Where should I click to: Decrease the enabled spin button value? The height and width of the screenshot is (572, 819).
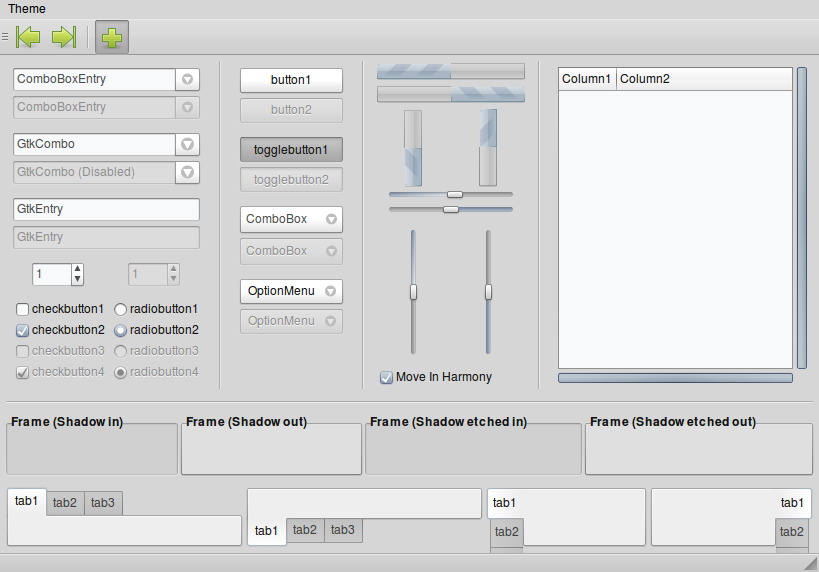pos(77,279)
